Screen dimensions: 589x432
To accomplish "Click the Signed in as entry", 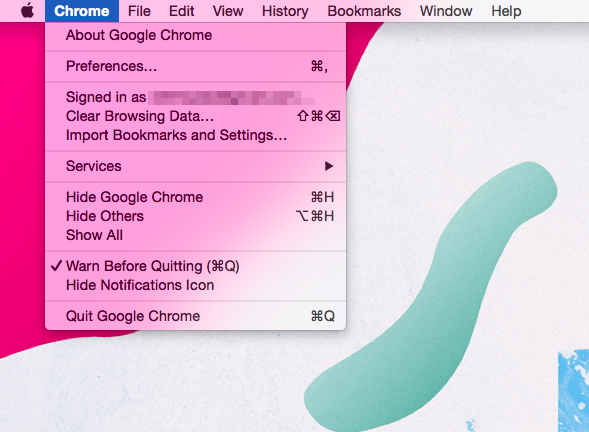I will 195,97.
